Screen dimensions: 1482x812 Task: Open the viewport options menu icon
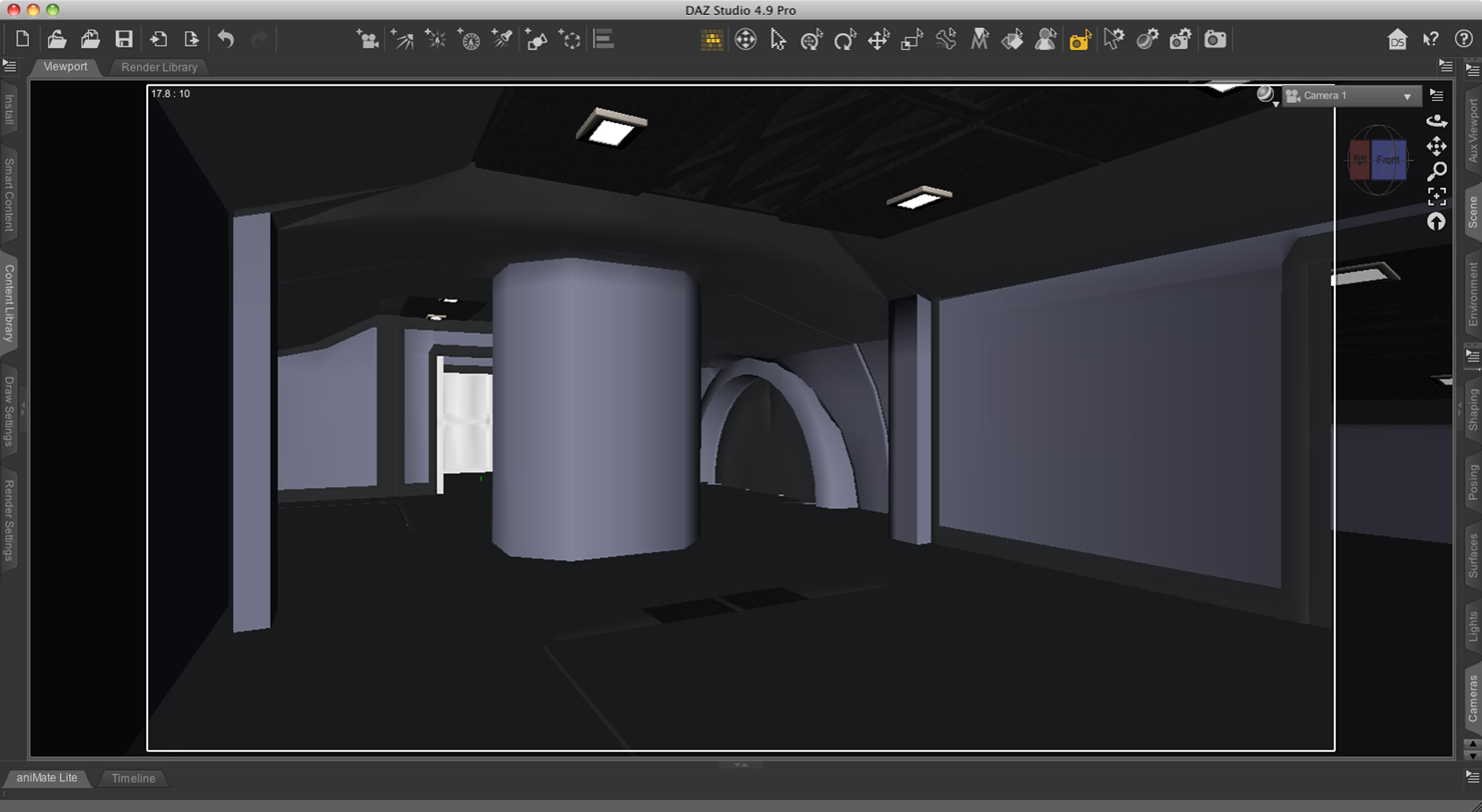tap(1437, 95)
